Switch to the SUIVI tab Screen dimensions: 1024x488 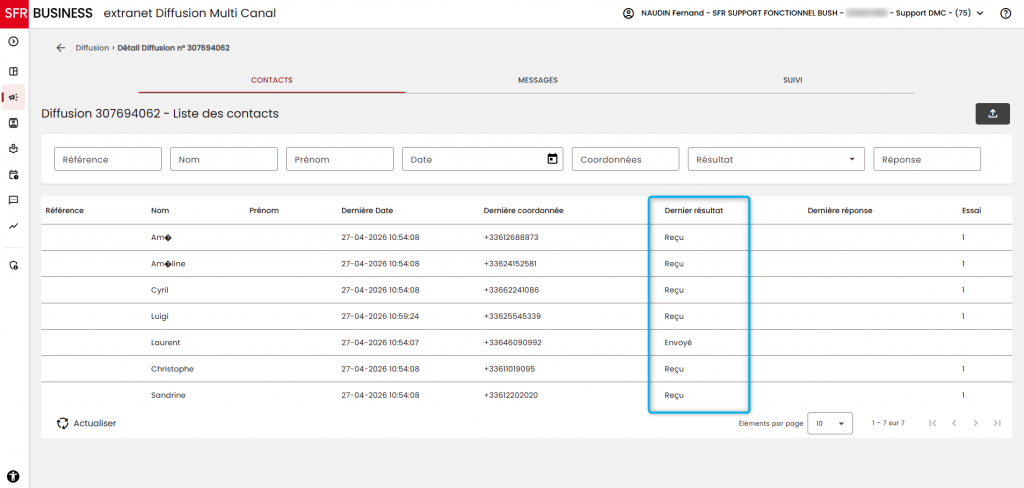point(793,80)
